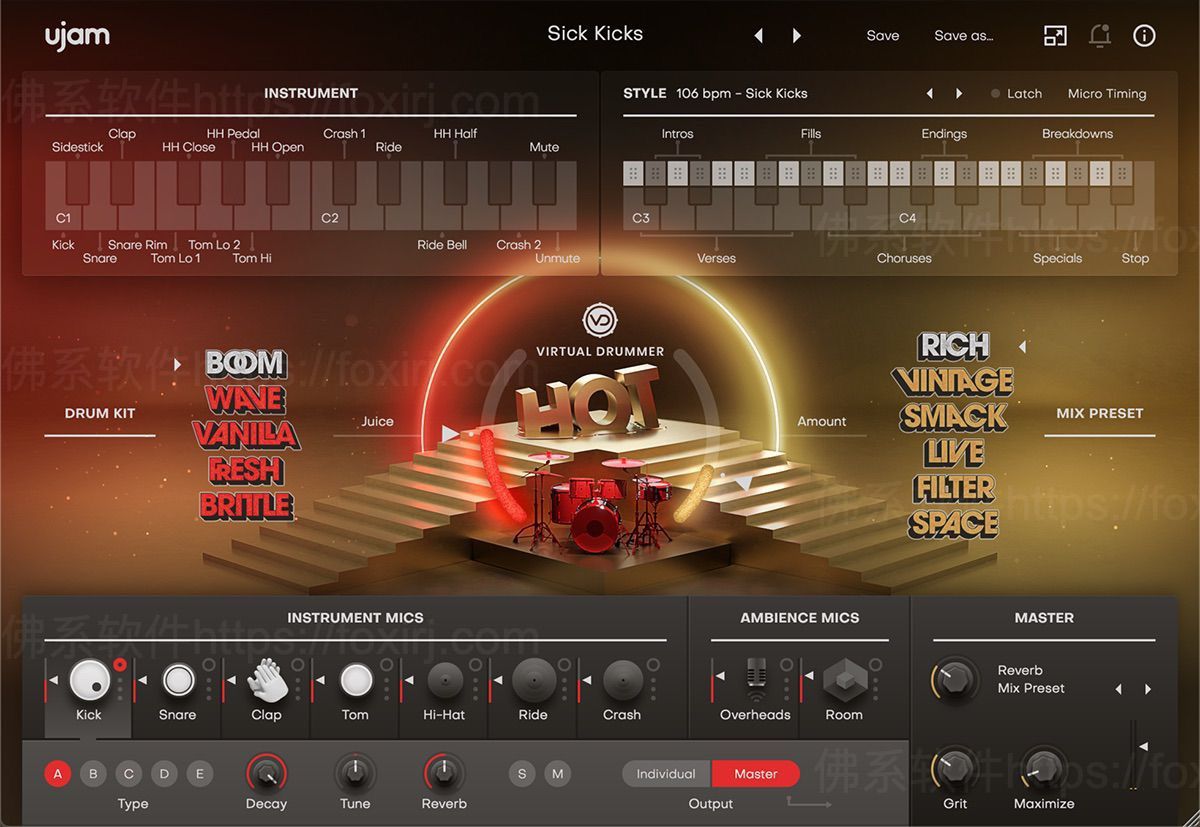Click the Save button
1200x827 pixels.
pyautogui.click(x=882, y=35)
